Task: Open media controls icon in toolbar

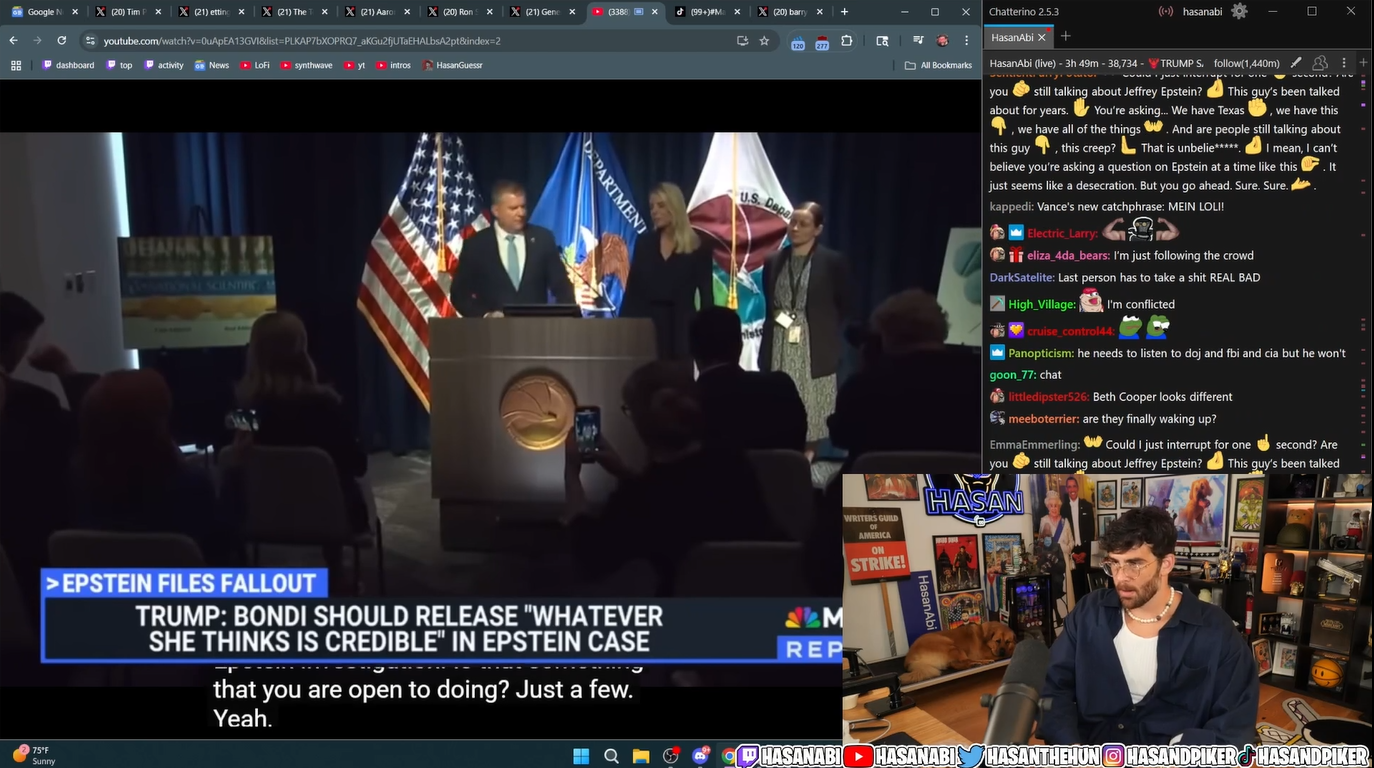Action: (918, 41)
